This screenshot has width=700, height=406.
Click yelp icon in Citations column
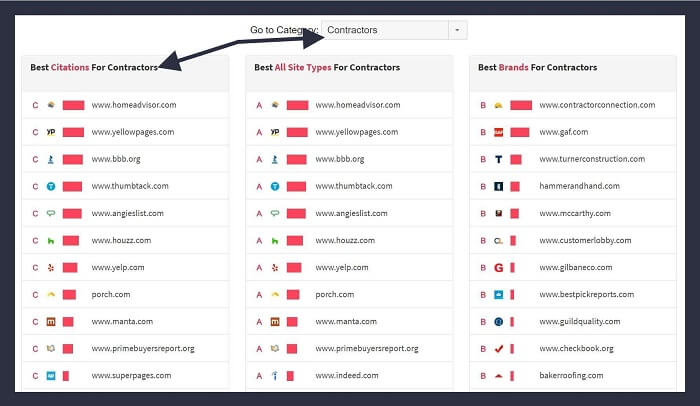pos(51,268)
